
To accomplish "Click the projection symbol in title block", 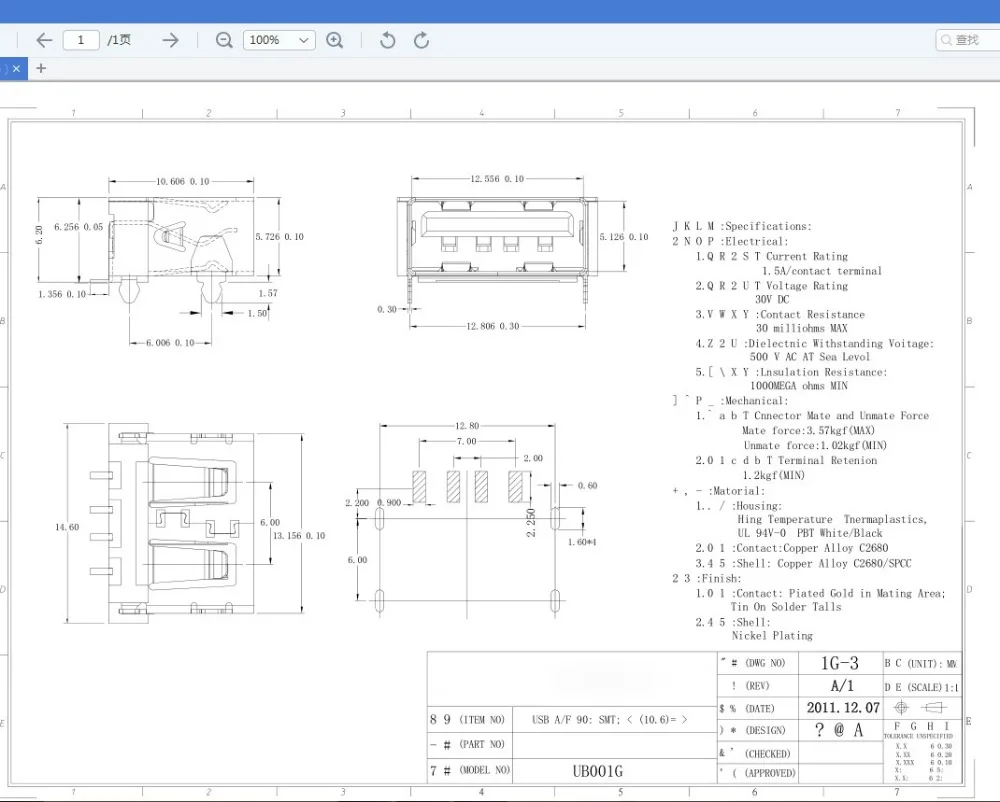I will (x=922, y=708).
